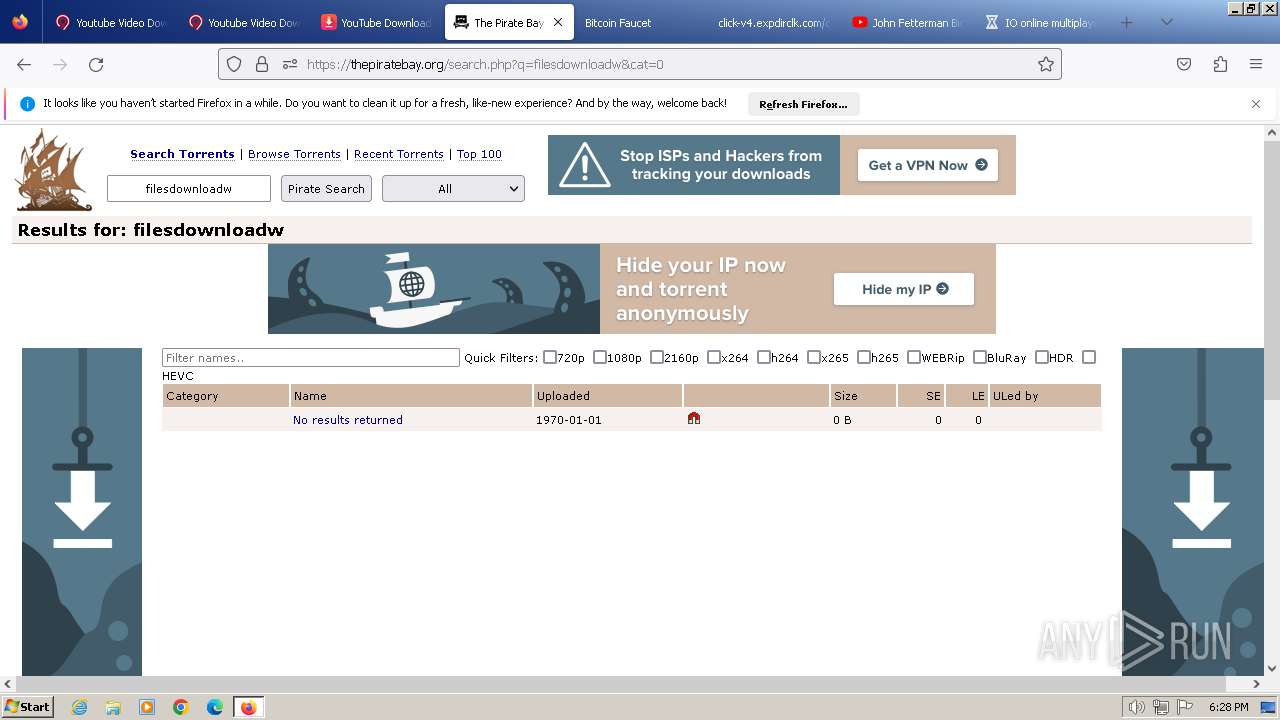Show site security via the padlock icon
Screen dimensions: 1280x720
(x=262, y=64)
